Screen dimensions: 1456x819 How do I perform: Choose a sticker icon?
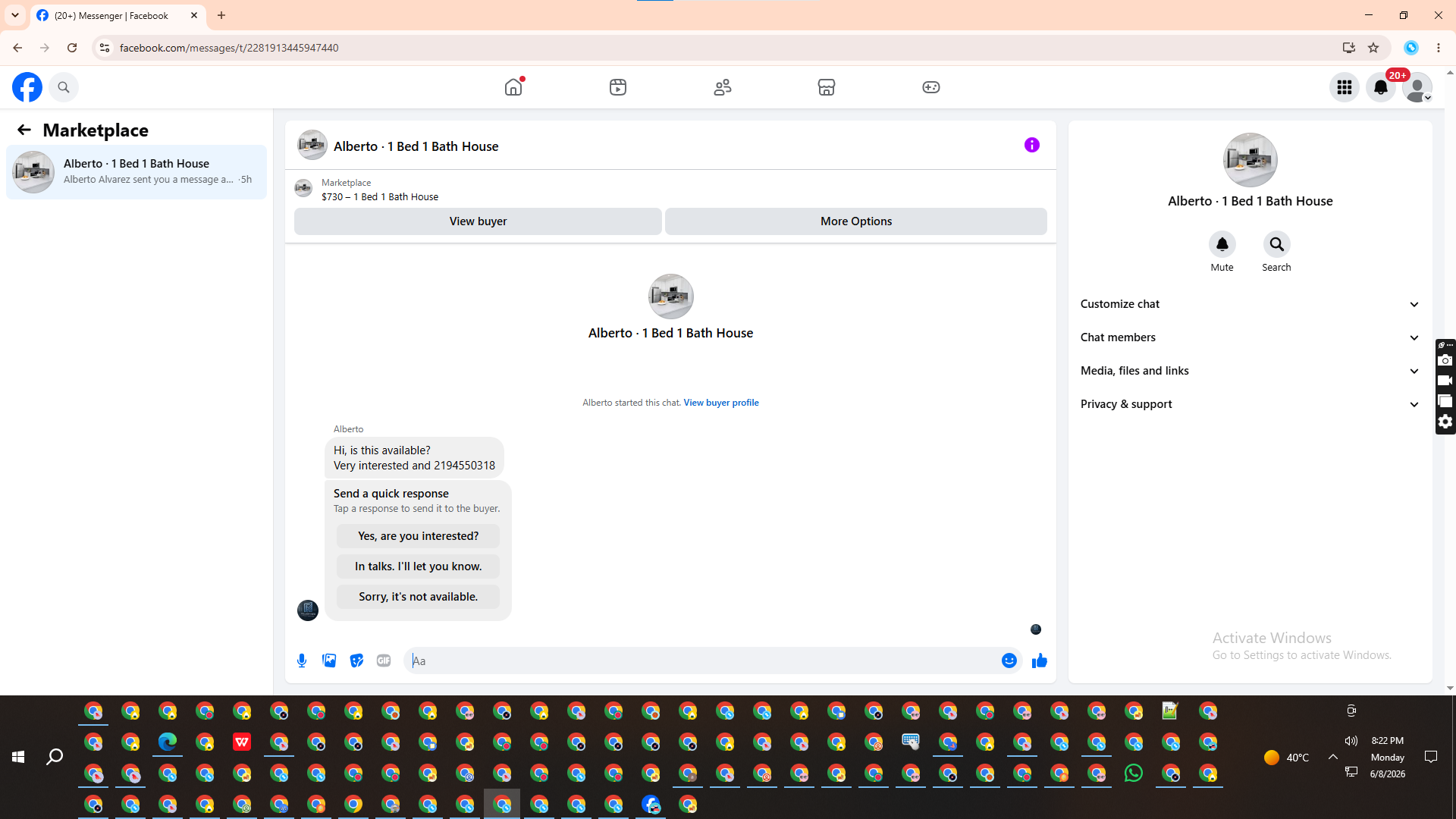(x=356, y=661)
